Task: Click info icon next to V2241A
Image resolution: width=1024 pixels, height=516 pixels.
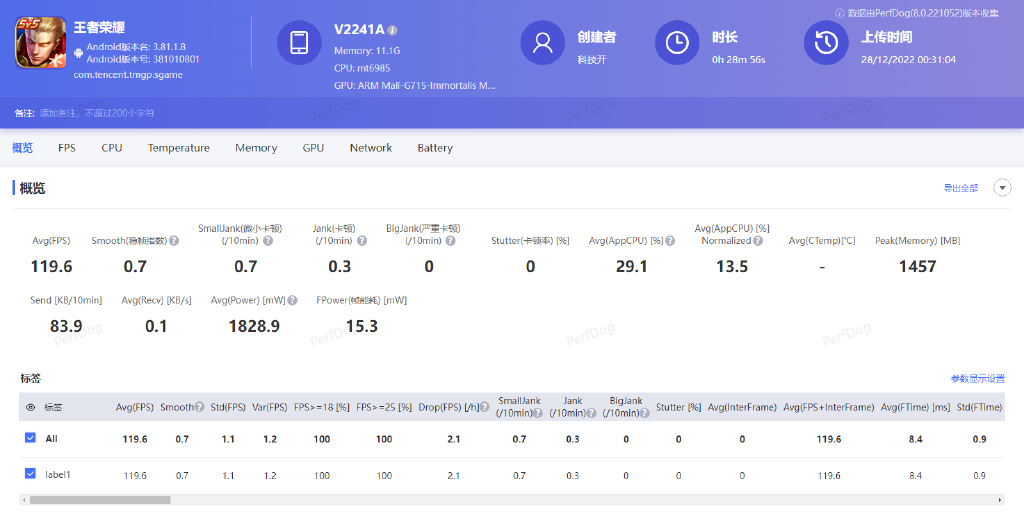Action: pos(392,30)
